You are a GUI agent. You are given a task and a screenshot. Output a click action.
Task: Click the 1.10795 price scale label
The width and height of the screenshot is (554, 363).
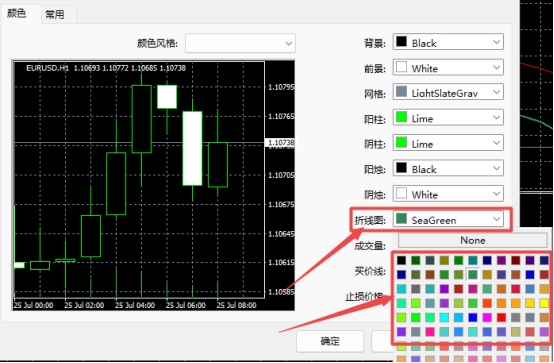point(281,87)
